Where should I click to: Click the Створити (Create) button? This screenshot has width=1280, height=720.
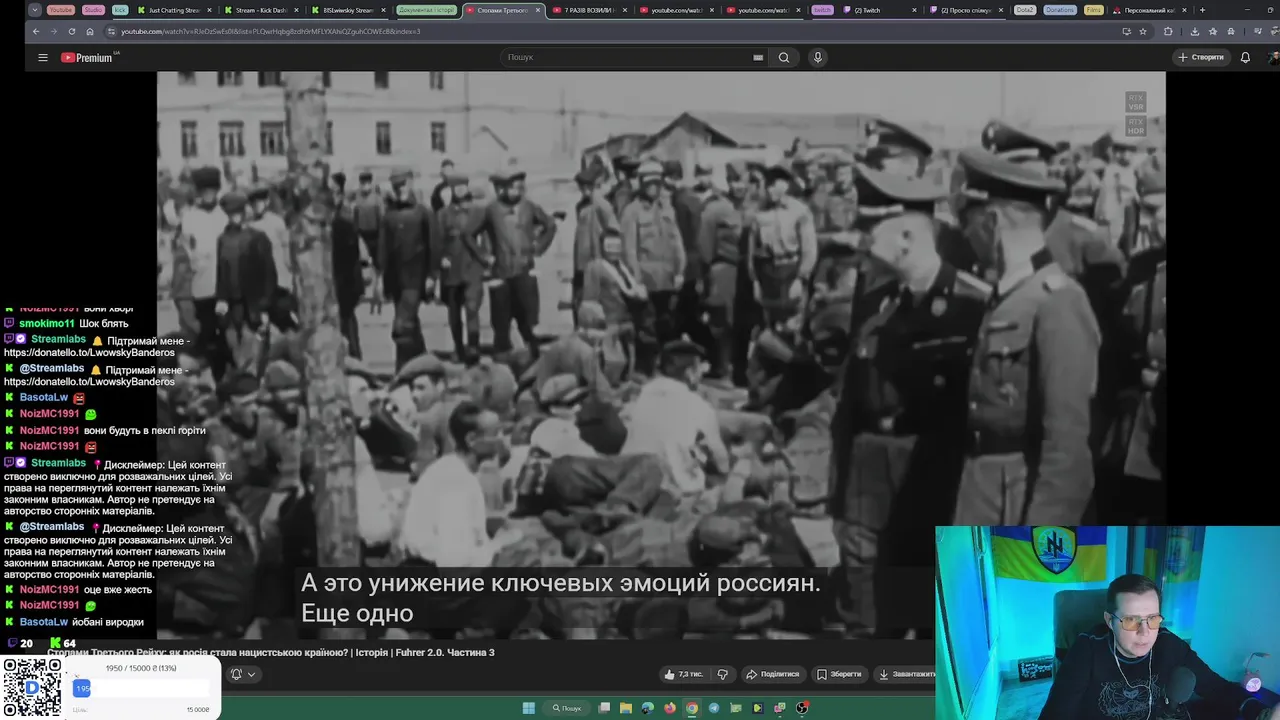1200,57
